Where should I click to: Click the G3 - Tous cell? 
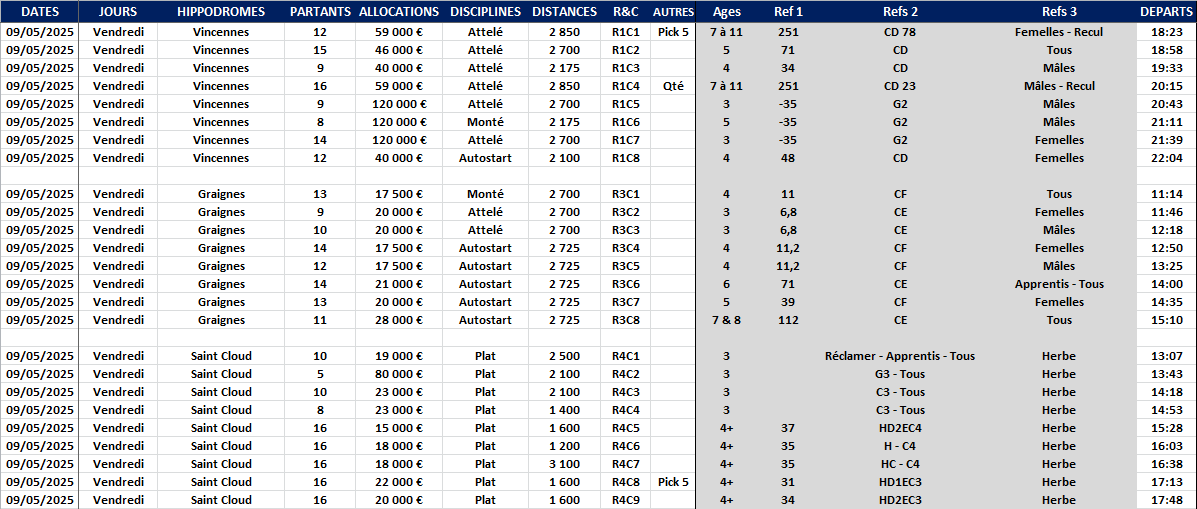pos(900,374)
